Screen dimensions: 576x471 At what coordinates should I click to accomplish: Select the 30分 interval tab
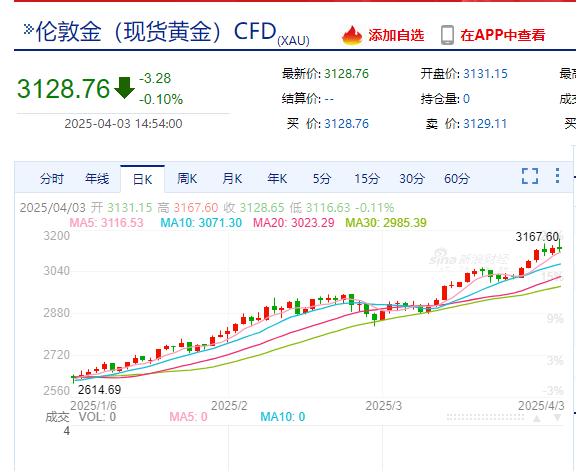tap(412, 179)
